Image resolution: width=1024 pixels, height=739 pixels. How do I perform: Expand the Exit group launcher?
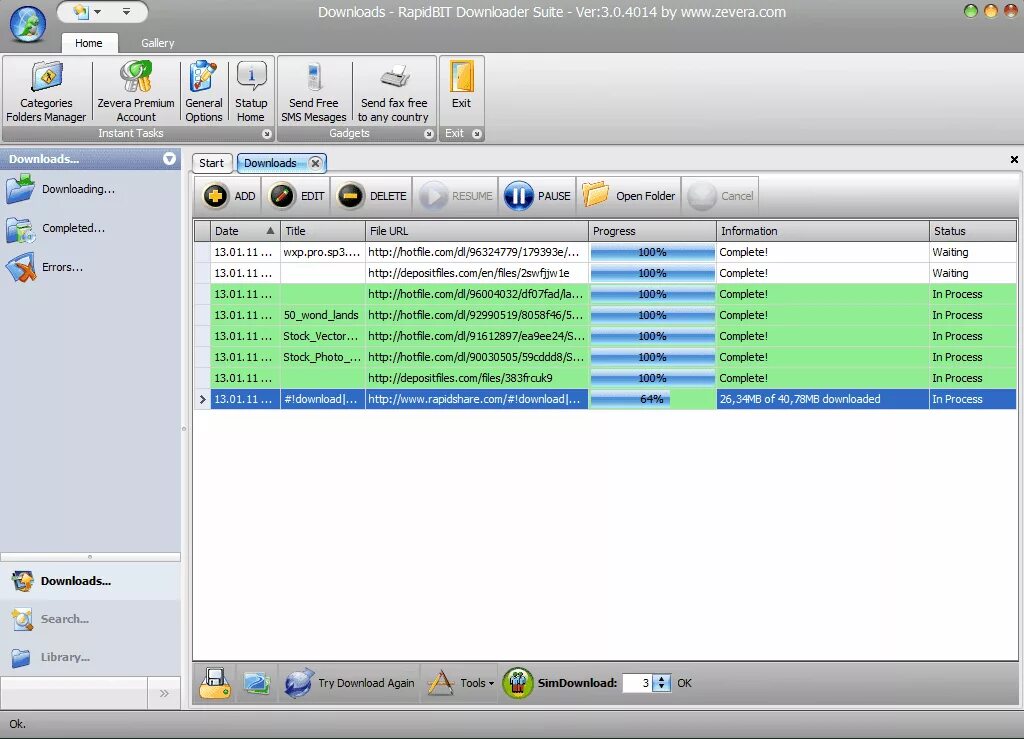[477, 134]
